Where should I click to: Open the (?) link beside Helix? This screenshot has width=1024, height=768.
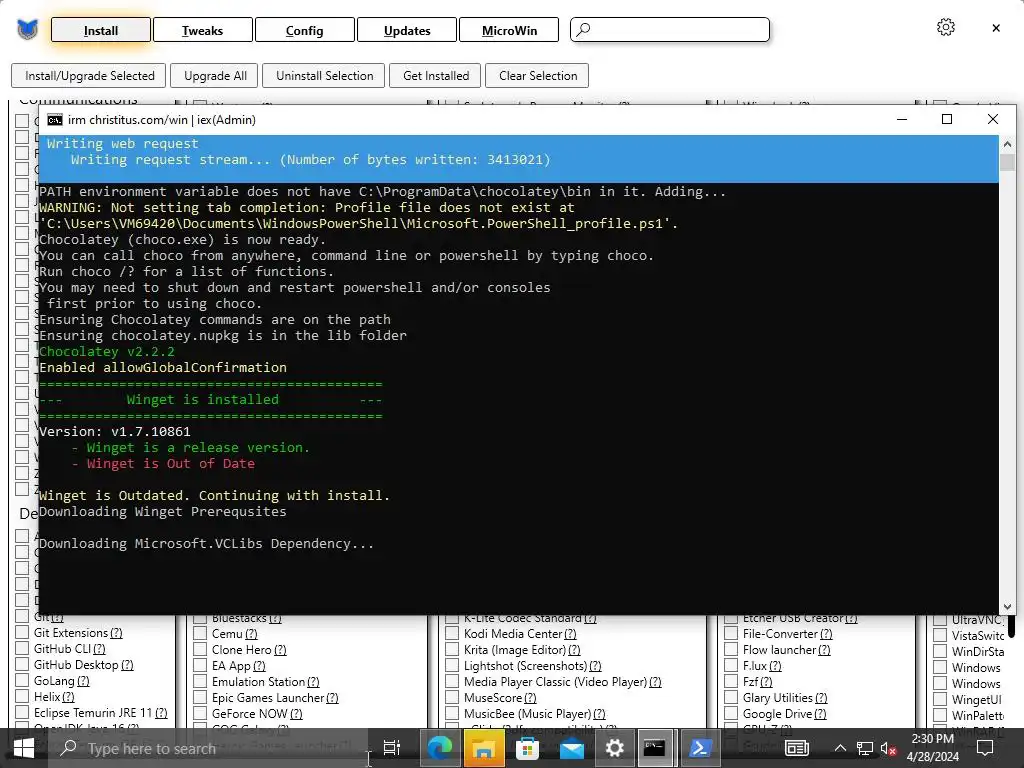tap(69, 697)
